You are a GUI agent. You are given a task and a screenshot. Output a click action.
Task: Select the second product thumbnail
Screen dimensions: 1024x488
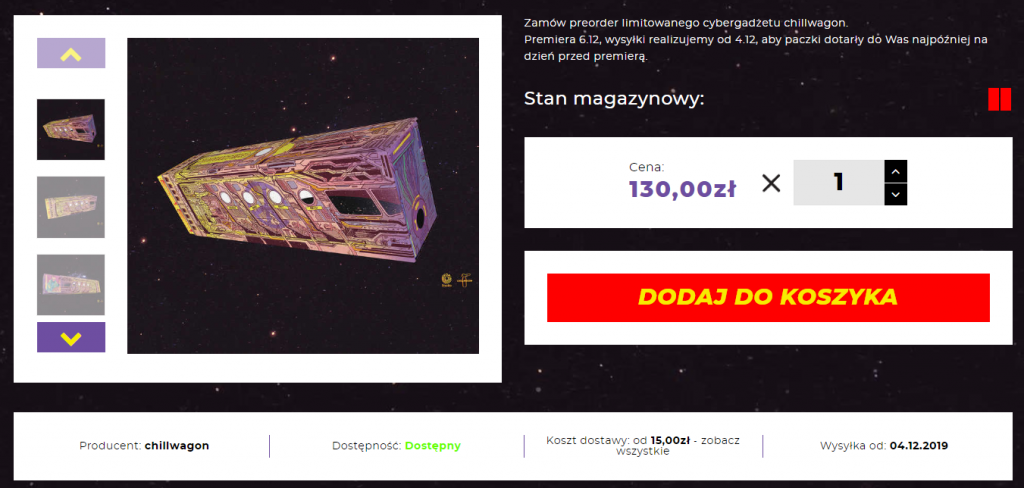pos(71,207)
